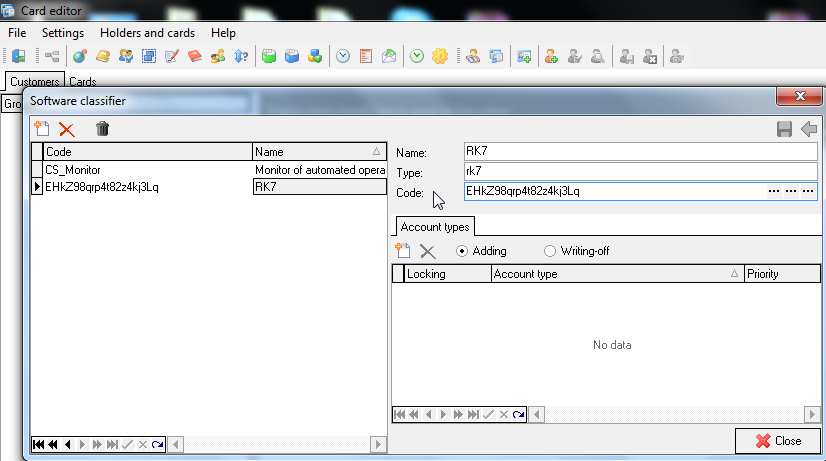Viewport: 826px width, 461px height.
Task: Select the CS_Monitor row
Action: pyautogui.click(x=209, y=170)
